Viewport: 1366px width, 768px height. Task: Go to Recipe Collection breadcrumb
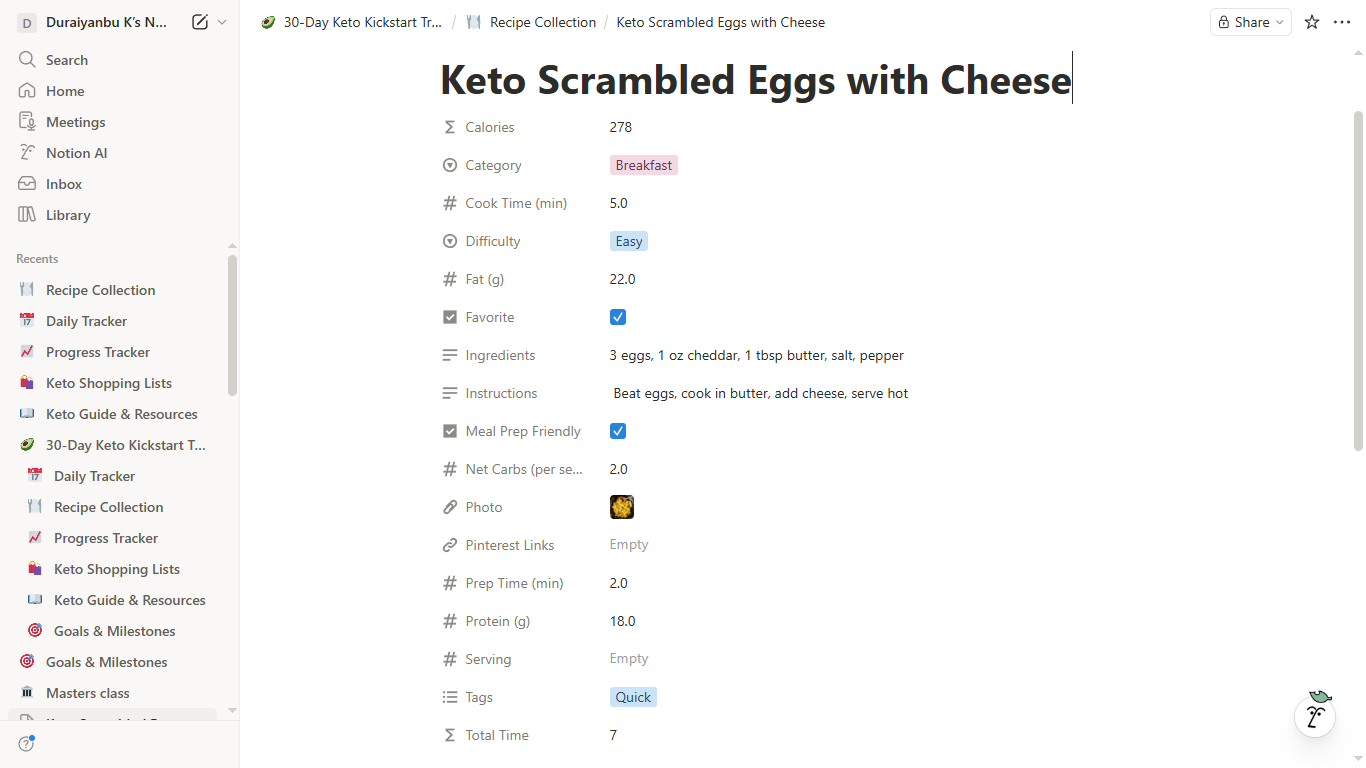coord(542,22)
